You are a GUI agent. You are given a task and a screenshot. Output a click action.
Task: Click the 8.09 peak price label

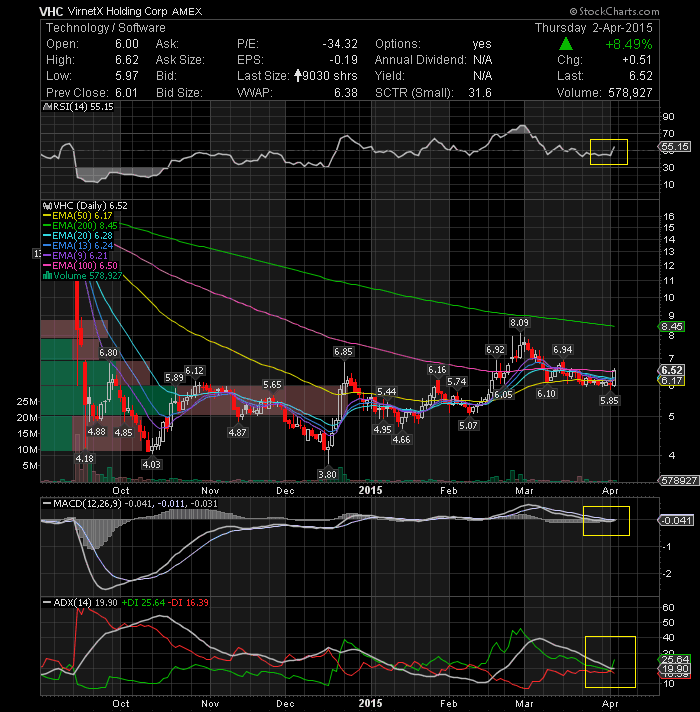coord(519,322)
